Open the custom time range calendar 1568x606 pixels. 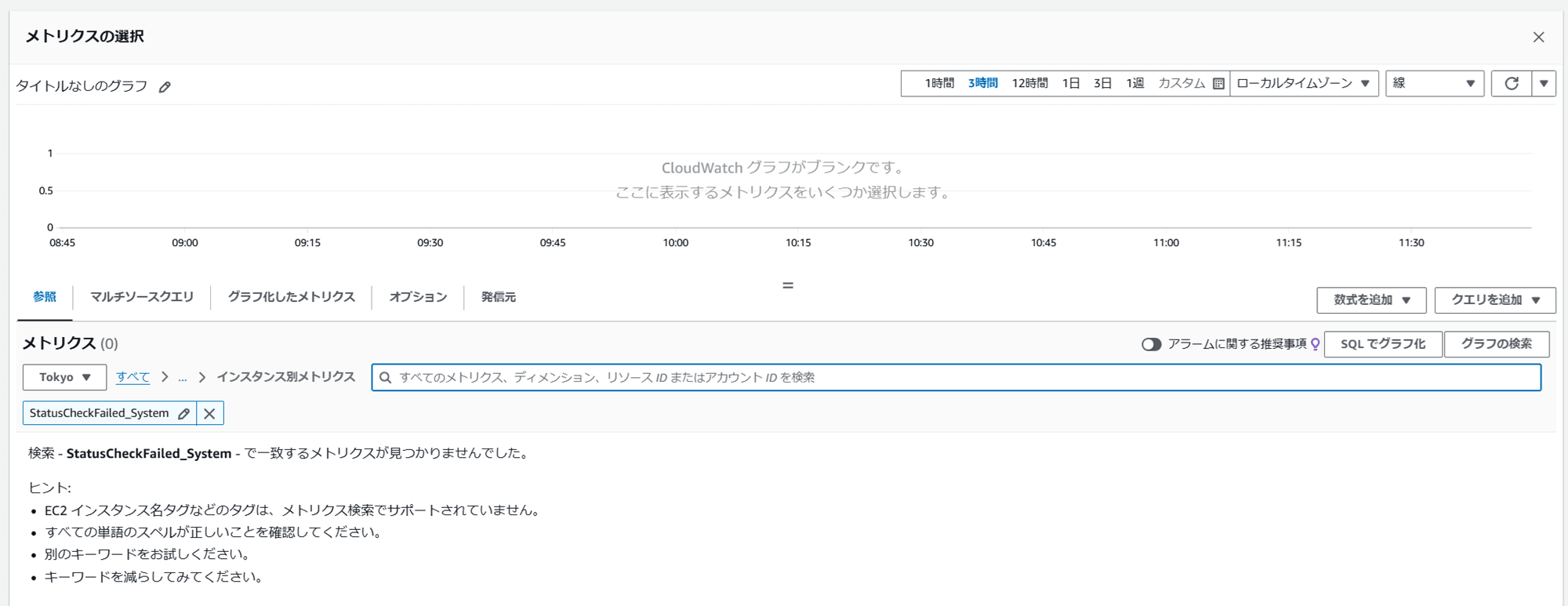pyautogui.click(x=1218, y=84)
